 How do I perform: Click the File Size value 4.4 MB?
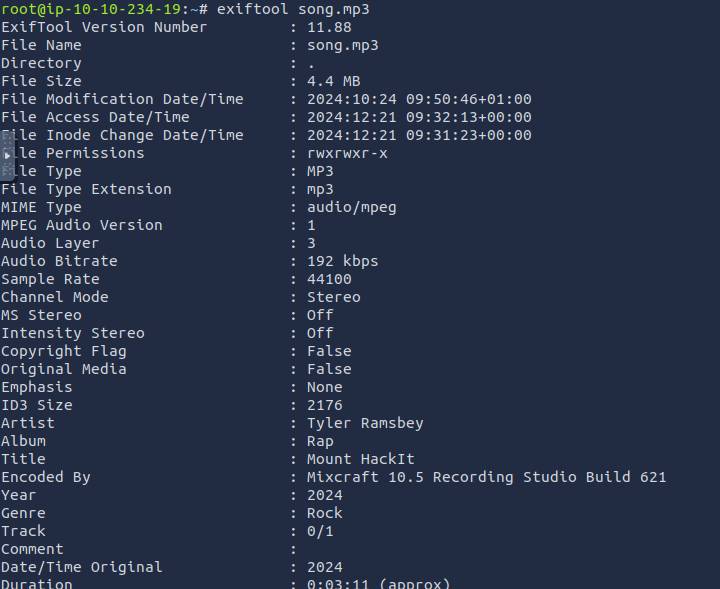point(334,81)
